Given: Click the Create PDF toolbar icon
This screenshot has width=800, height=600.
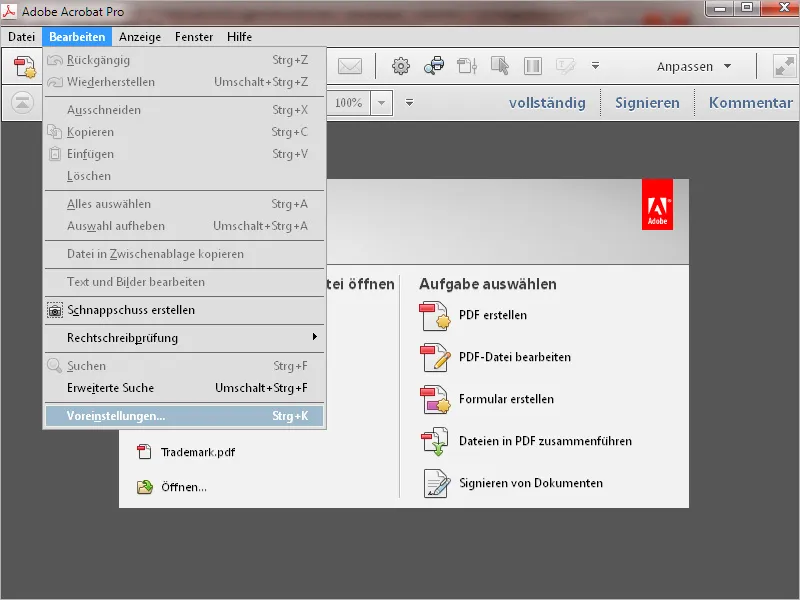Looking at the screenshot, I should point(24,67).
